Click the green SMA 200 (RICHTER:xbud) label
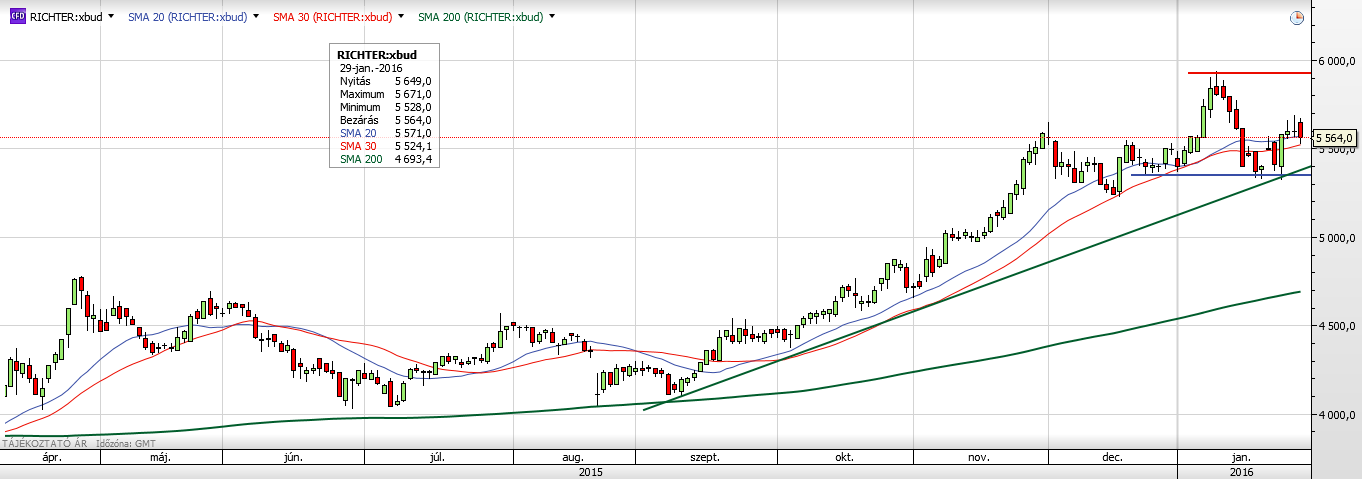This screenshot has width=1362, height=479. click(x=481, y=17)
